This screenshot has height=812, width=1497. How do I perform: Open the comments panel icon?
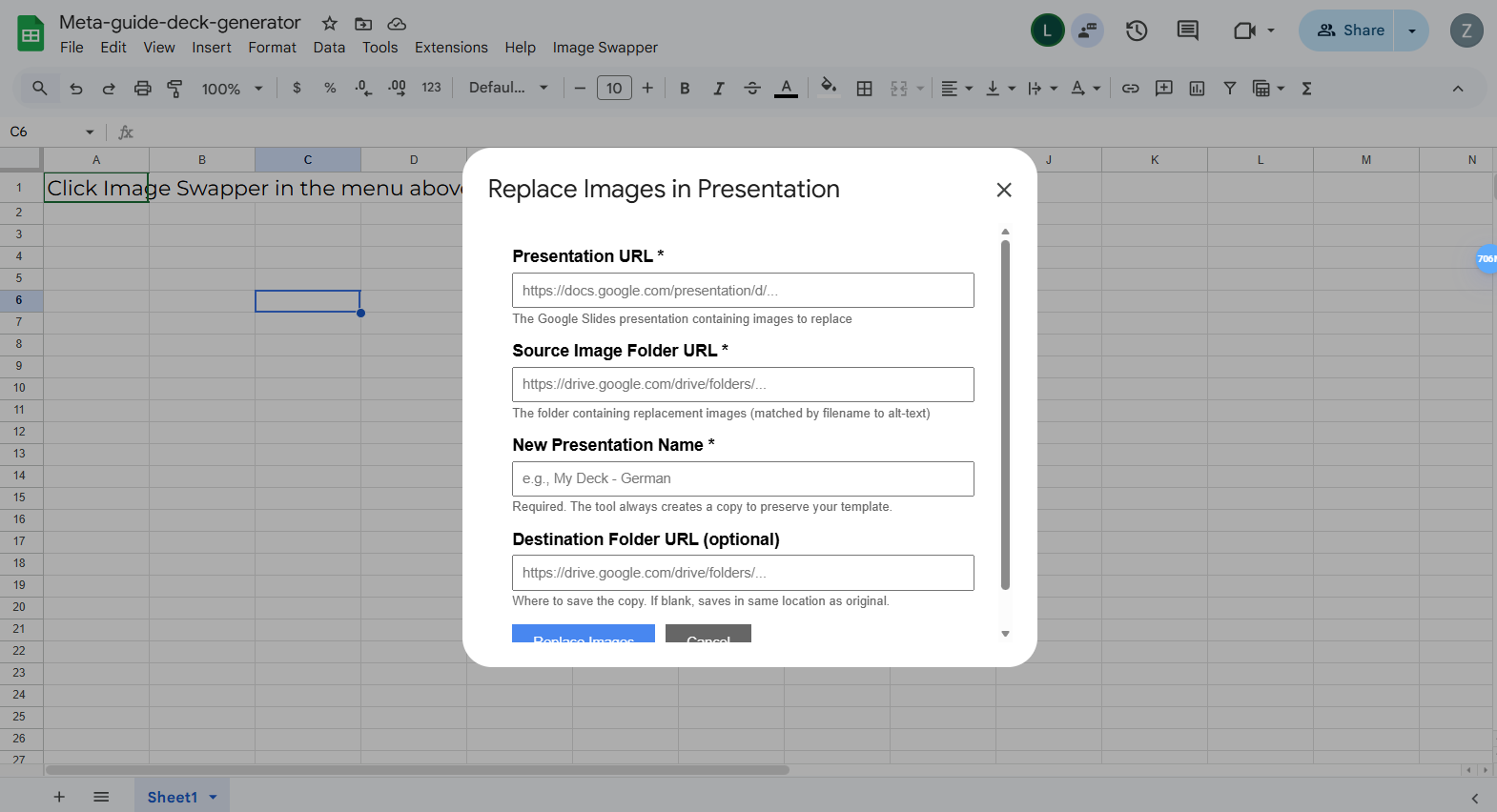1187,30
